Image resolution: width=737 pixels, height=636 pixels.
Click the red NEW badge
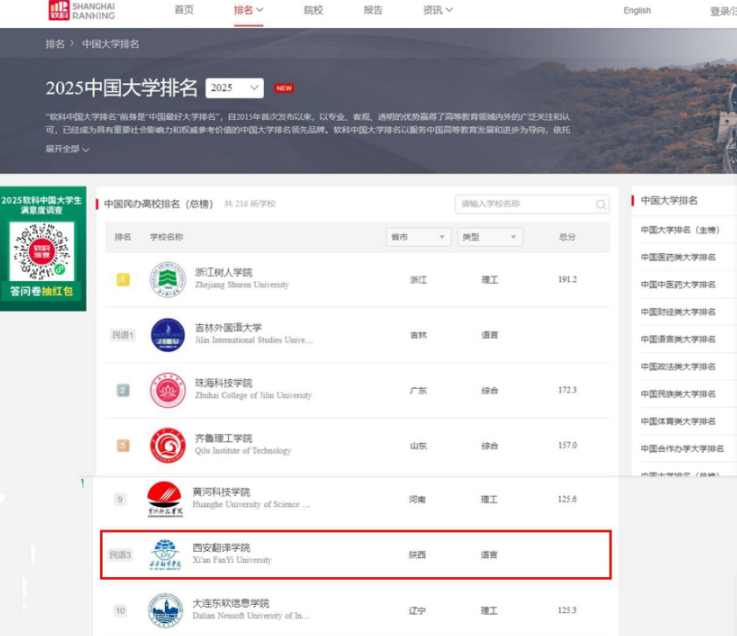[284, 88]
